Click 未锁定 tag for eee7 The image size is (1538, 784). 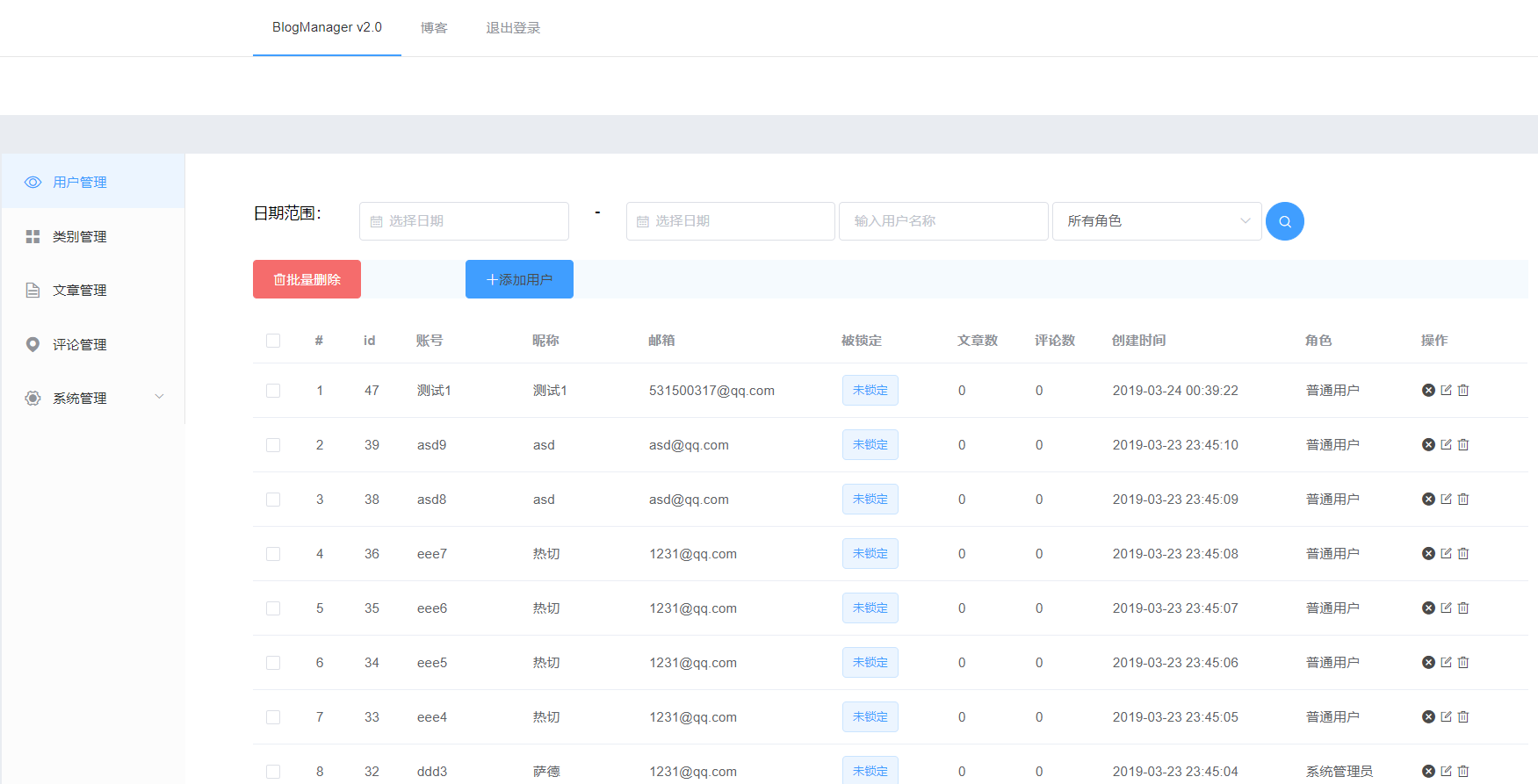(x=870, y=553)
